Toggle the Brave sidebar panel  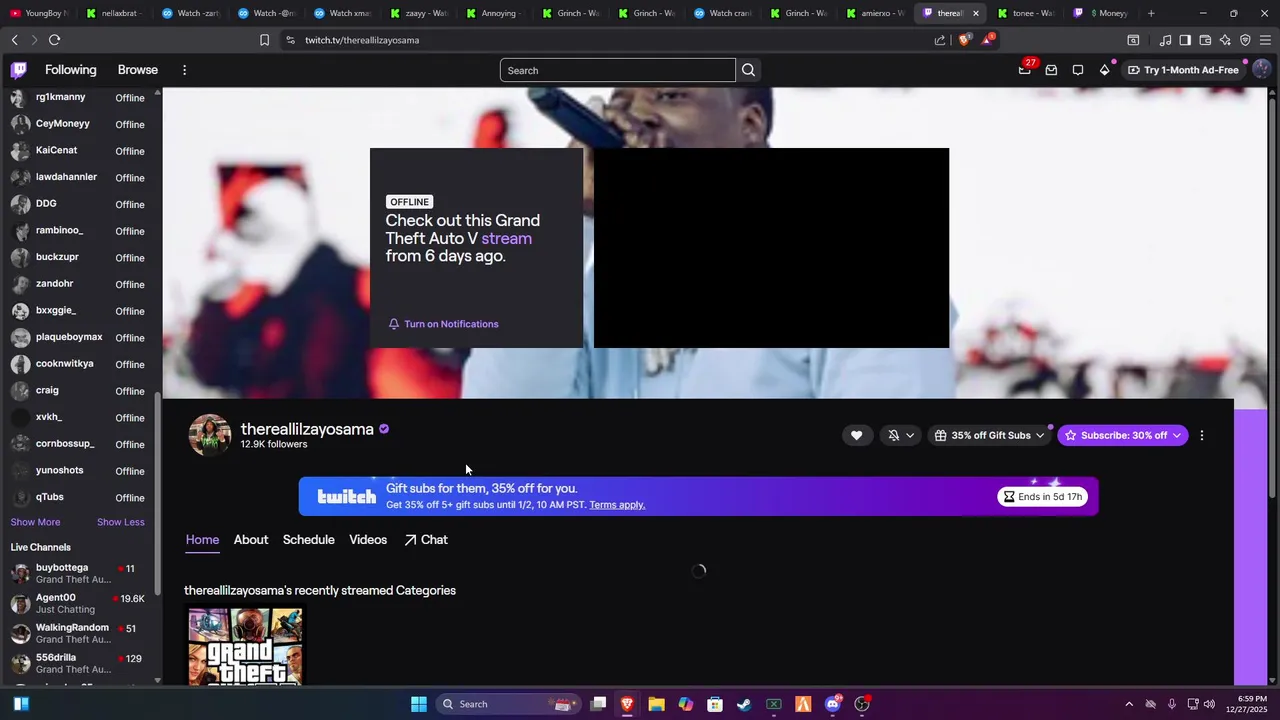click(1185, 40)
